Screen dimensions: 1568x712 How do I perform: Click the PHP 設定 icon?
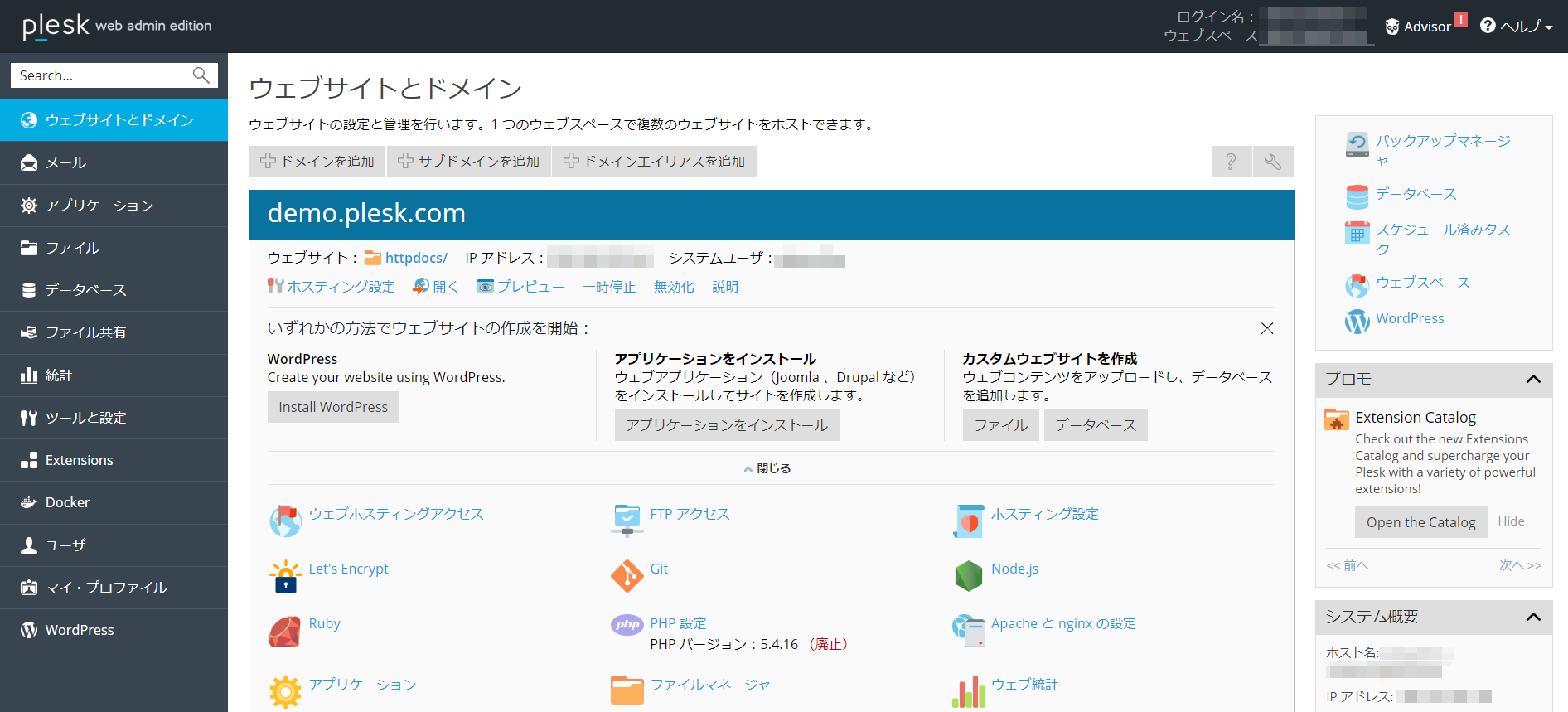(x=627, y=624)
